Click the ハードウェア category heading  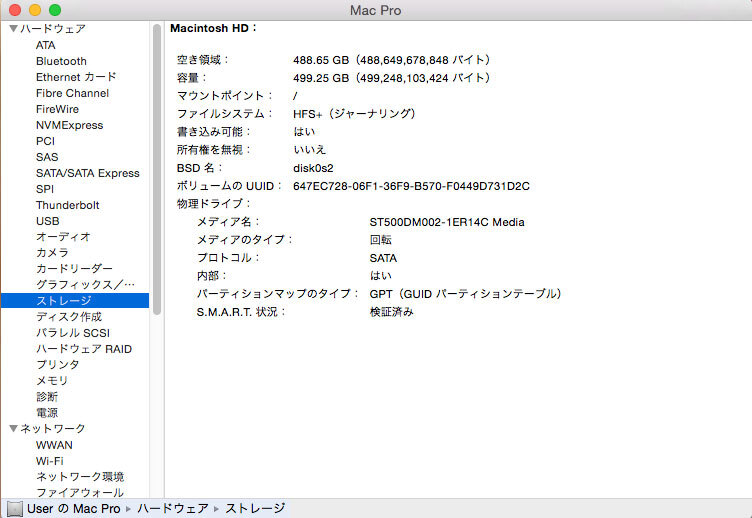coord(53,29)
